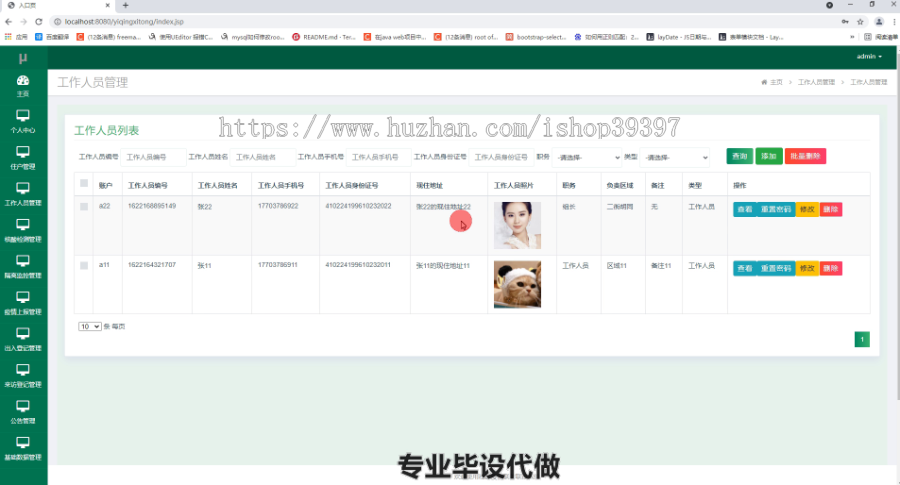Open 疫情上报管理 in the sidebar

pos(23,303)
